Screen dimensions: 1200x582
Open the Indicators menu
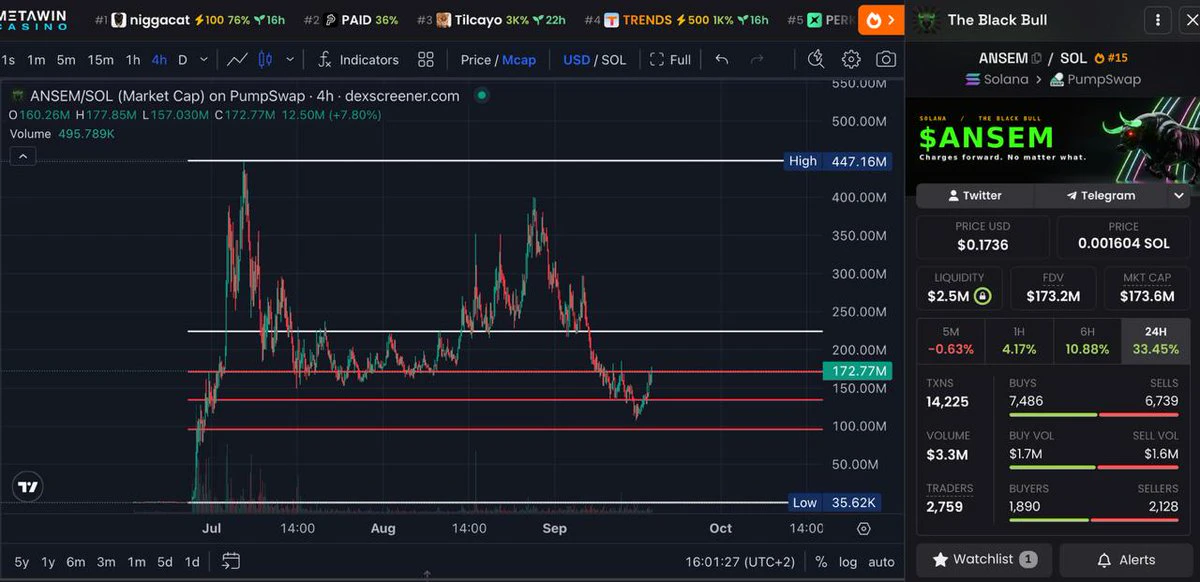pos(358,60)
